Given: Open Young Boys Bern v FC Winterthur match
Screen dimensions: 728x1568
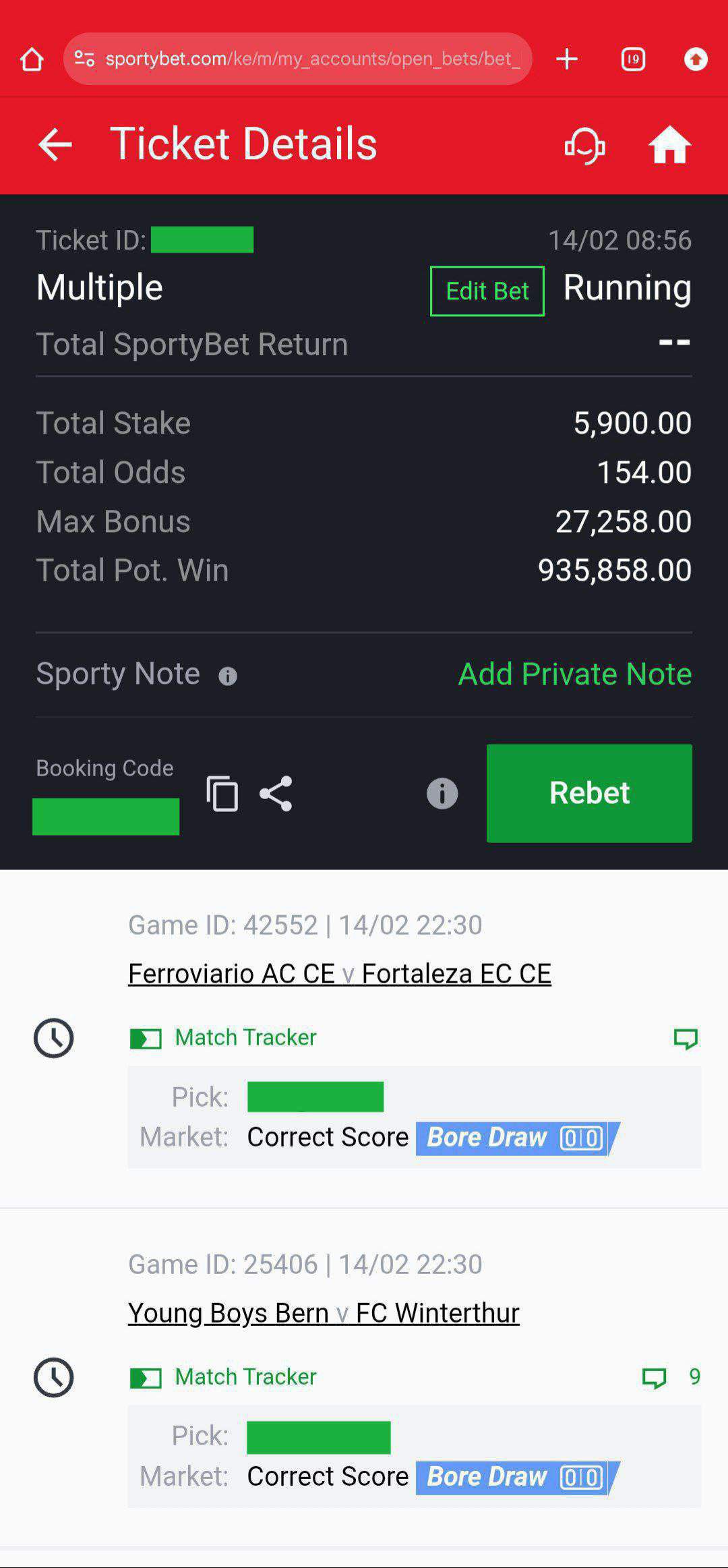Looking at the screenshot, I should coord(324,1312).
